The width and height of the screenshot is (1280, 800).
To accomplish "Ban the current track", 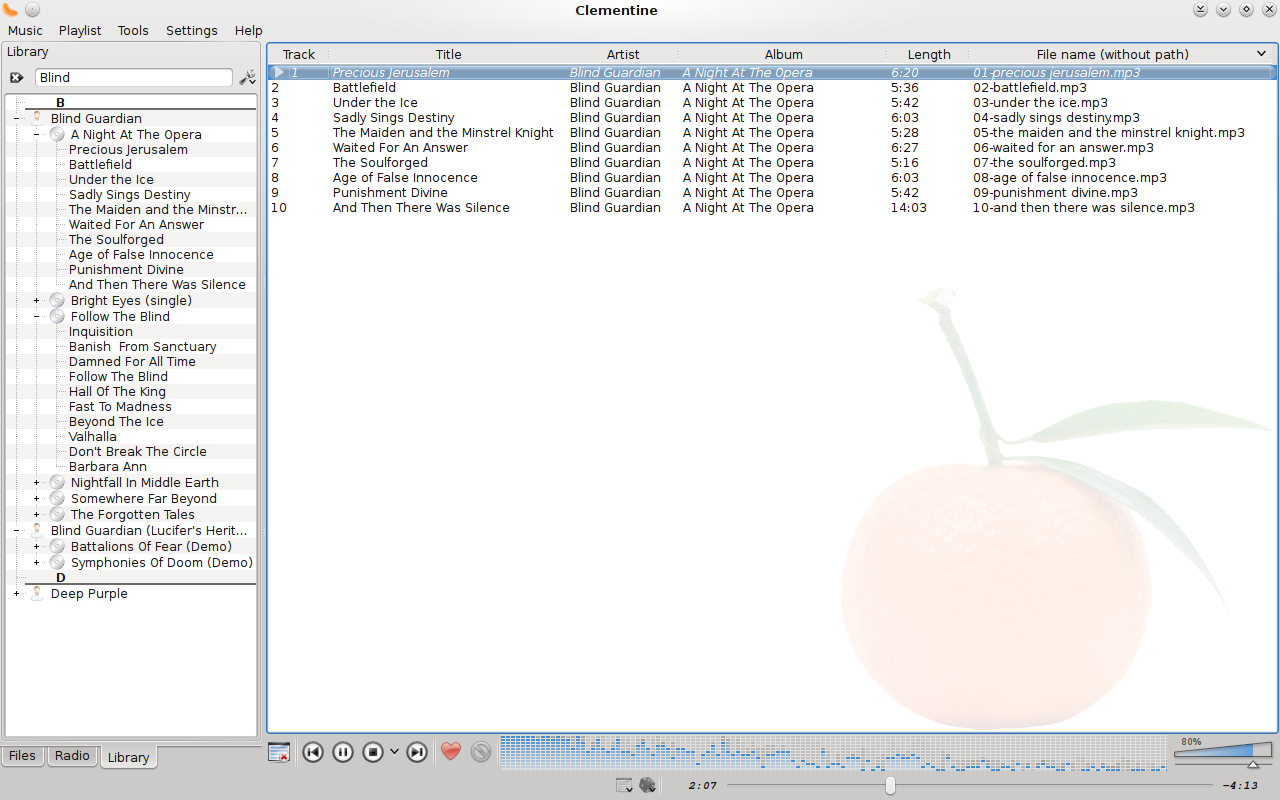I will (x=481, y=752).
